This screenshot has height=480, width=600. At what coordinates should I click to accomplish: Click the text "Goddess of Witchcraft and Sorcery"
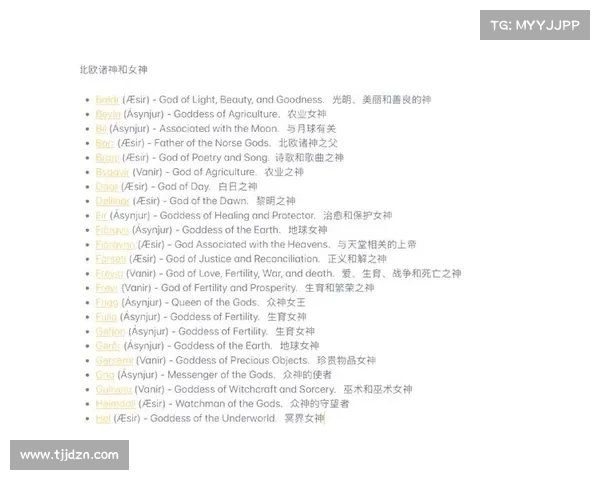pyautogui.click(x=255, y=390)
